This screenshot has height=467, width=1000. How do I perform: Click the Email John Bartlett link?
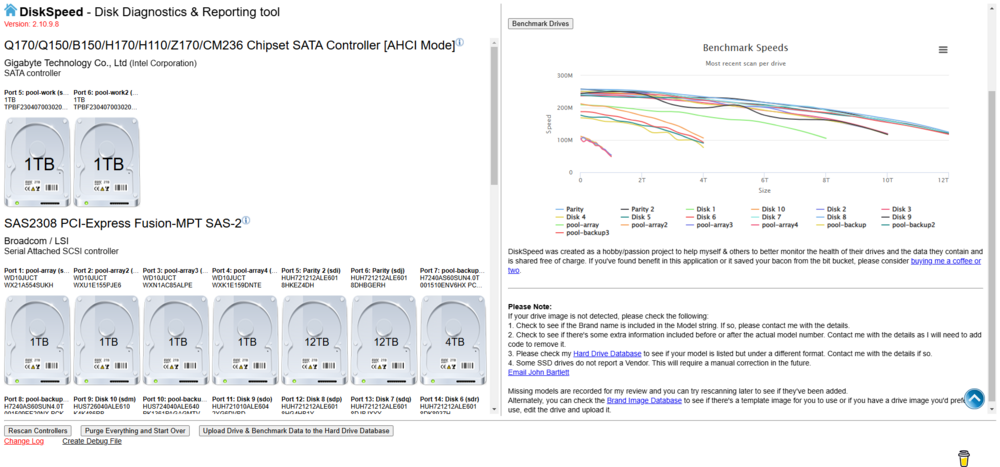click(x=538, y=372)
